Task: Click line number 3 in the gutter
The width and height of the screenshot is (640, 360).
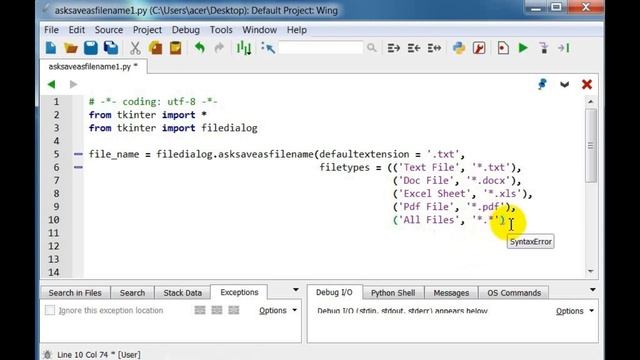Action: (x=56, y=128)
